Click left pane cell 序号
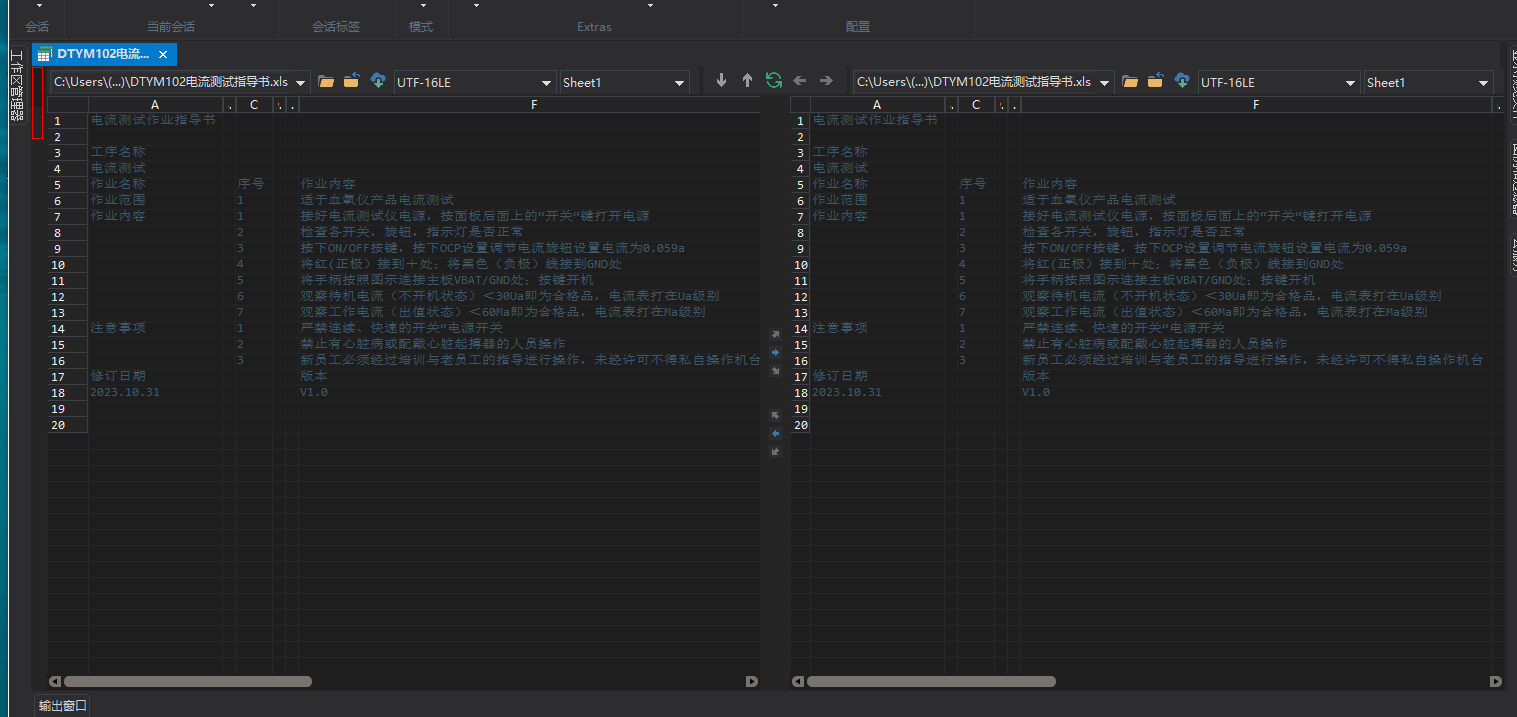1517x717 pixels. click(x=251, y=184)
